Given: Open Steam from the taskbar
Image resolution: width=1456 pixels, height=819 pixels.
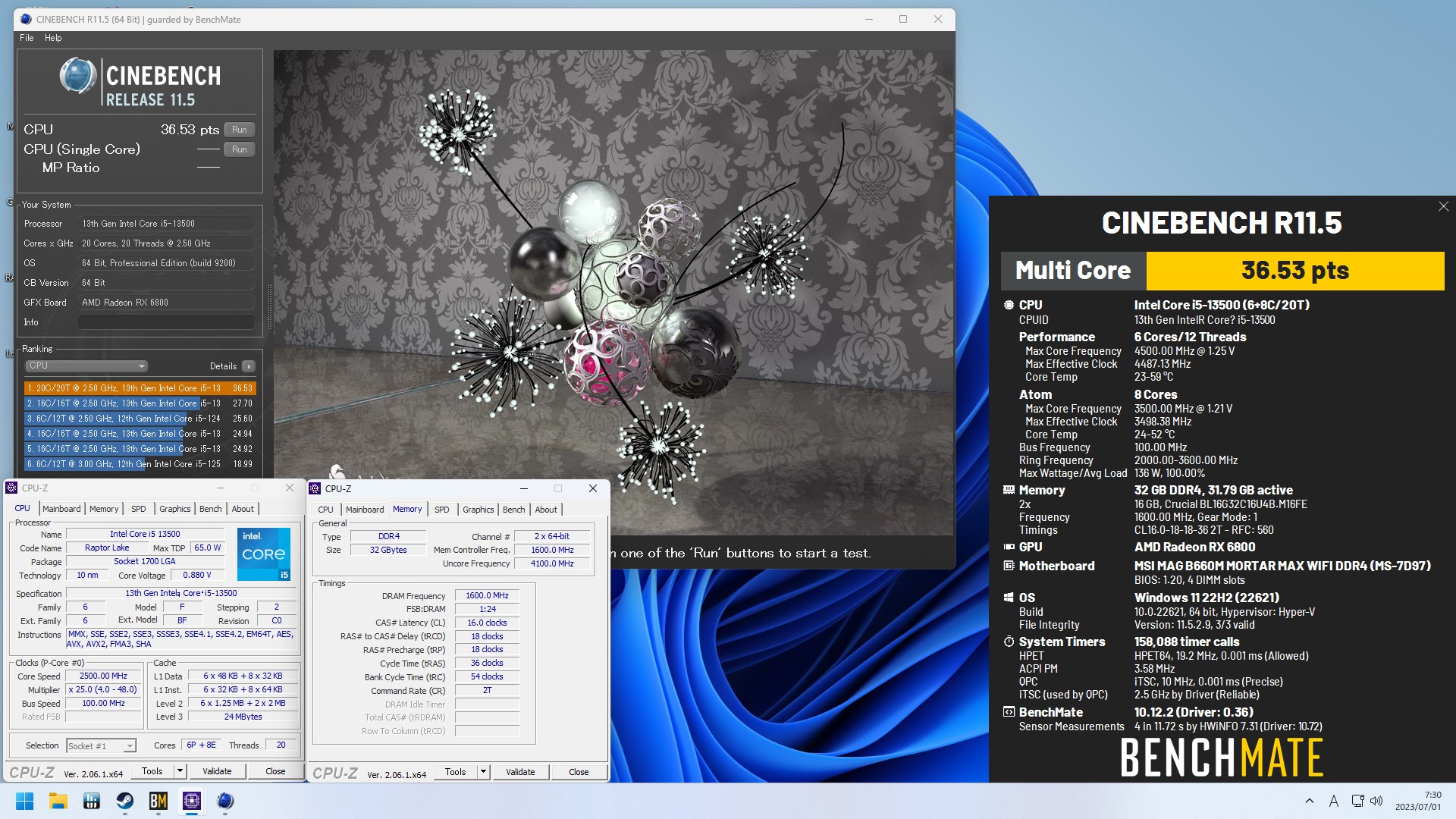Looking at the screenshot, I should [x=124, y=801].
